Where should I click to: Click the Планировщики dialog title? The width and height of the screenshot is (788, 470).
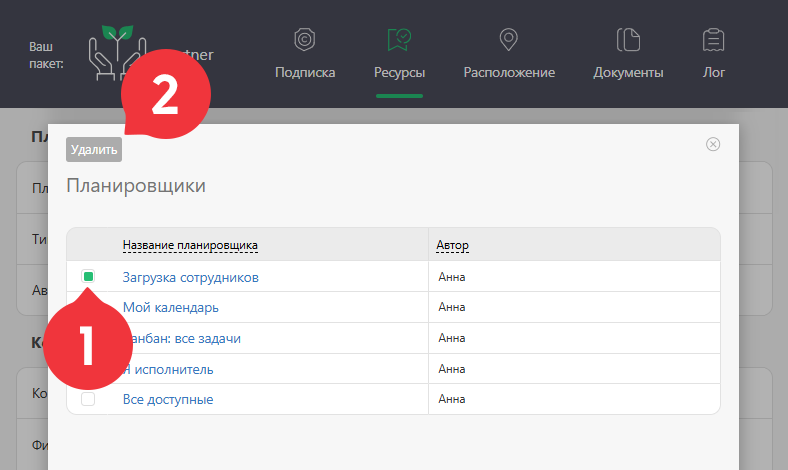[x=136, y=186]
